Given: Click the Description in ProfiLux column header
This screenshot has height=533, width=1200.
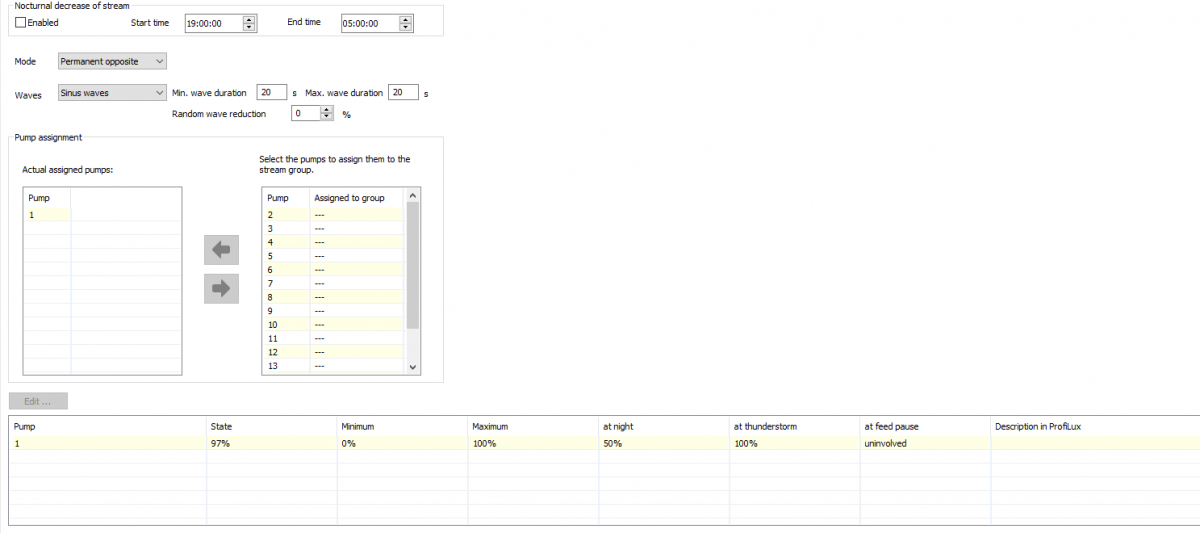Looking at the screenshot, I should click(1095, 426).
